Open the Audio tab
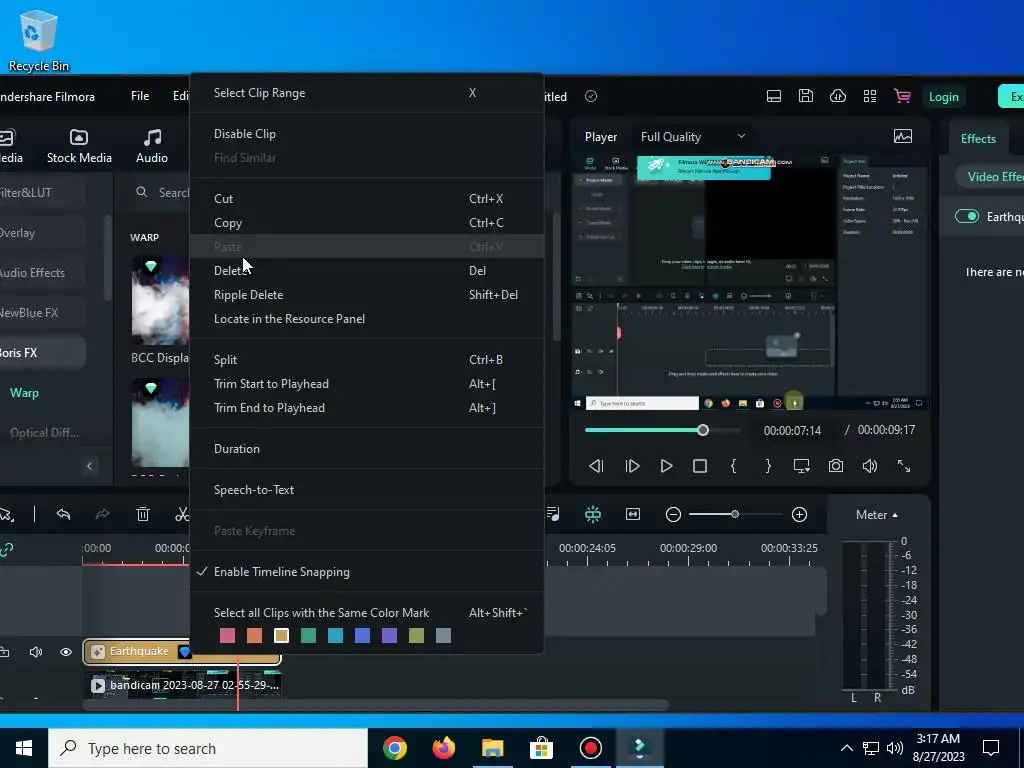The width and height of the screenshot is (1024, 768). pos(152,146)
